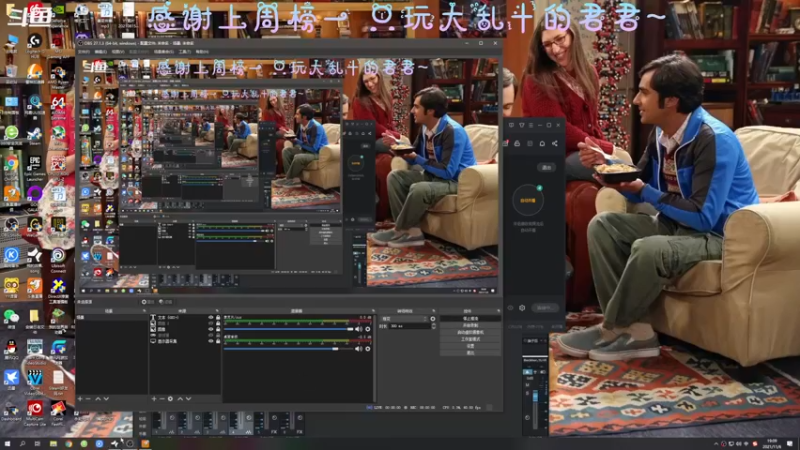800x450 pixels.
Task: Open settings gear of desktop audio channel
Action: point(368,349)
